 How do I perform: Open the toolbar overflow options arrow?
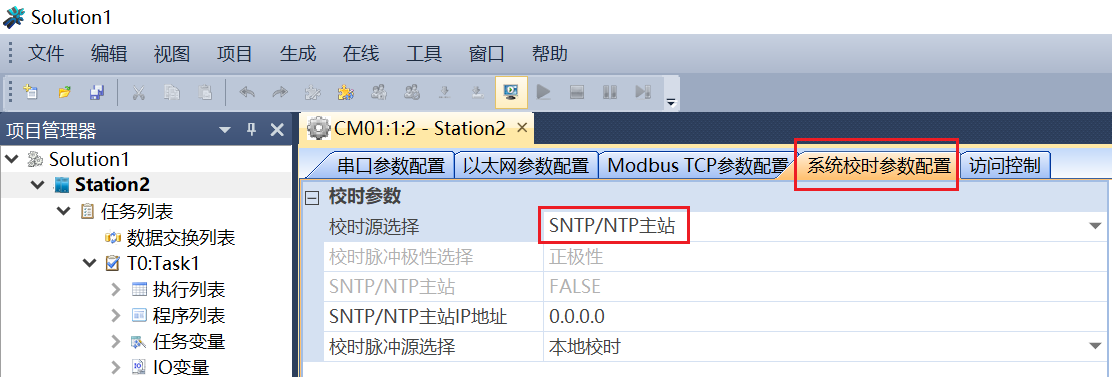point(670,102)
